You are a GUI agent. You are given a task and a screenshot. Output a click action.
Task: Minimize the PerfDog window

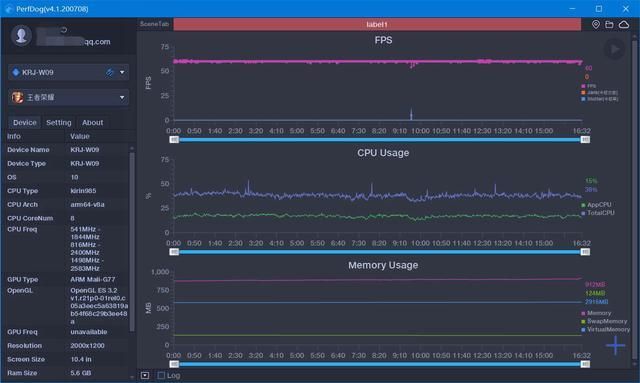tap(572, 9)
